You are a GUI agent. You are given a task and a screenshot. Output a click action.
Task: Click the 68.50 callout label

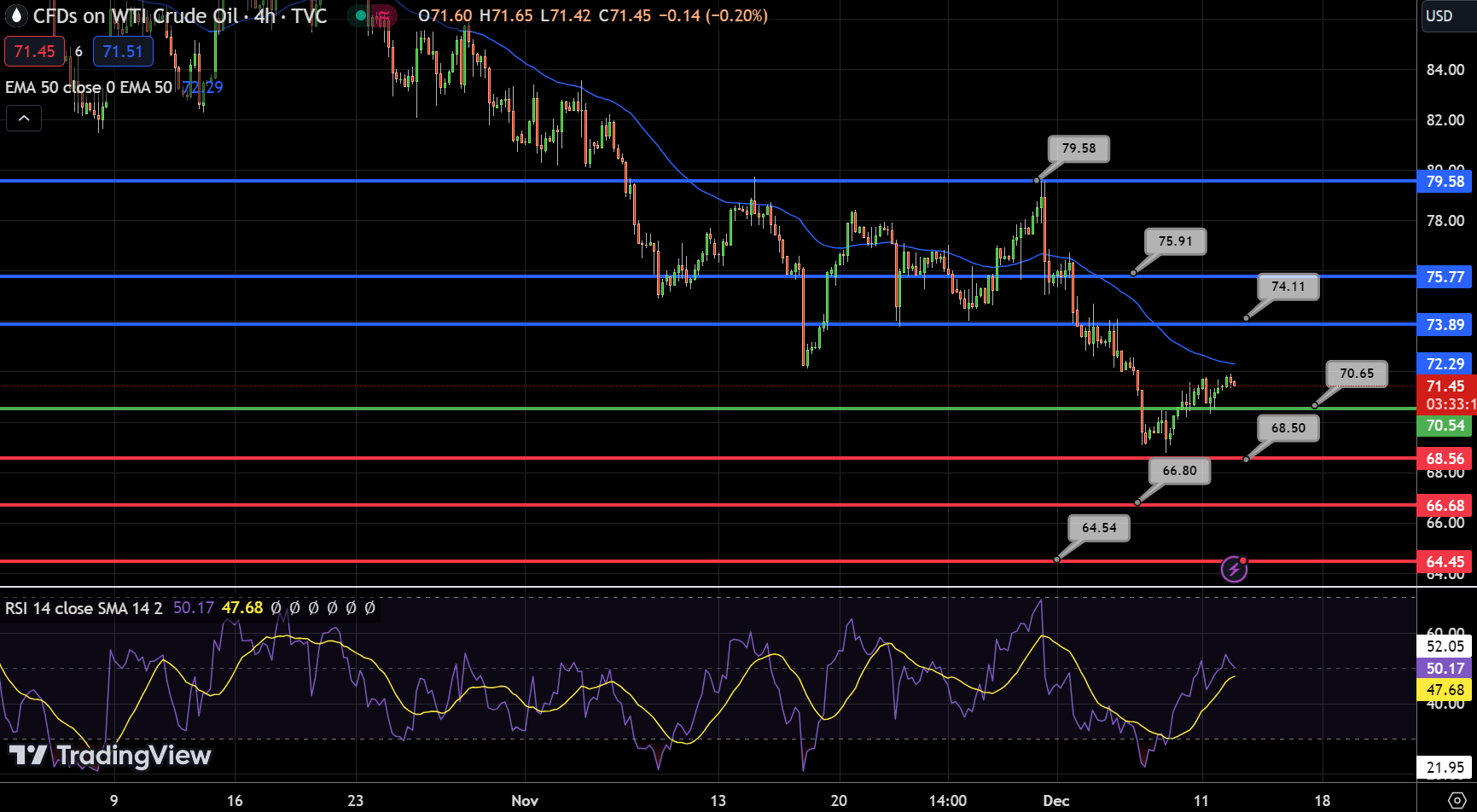pyautogui.click(x=1288, y=428)
